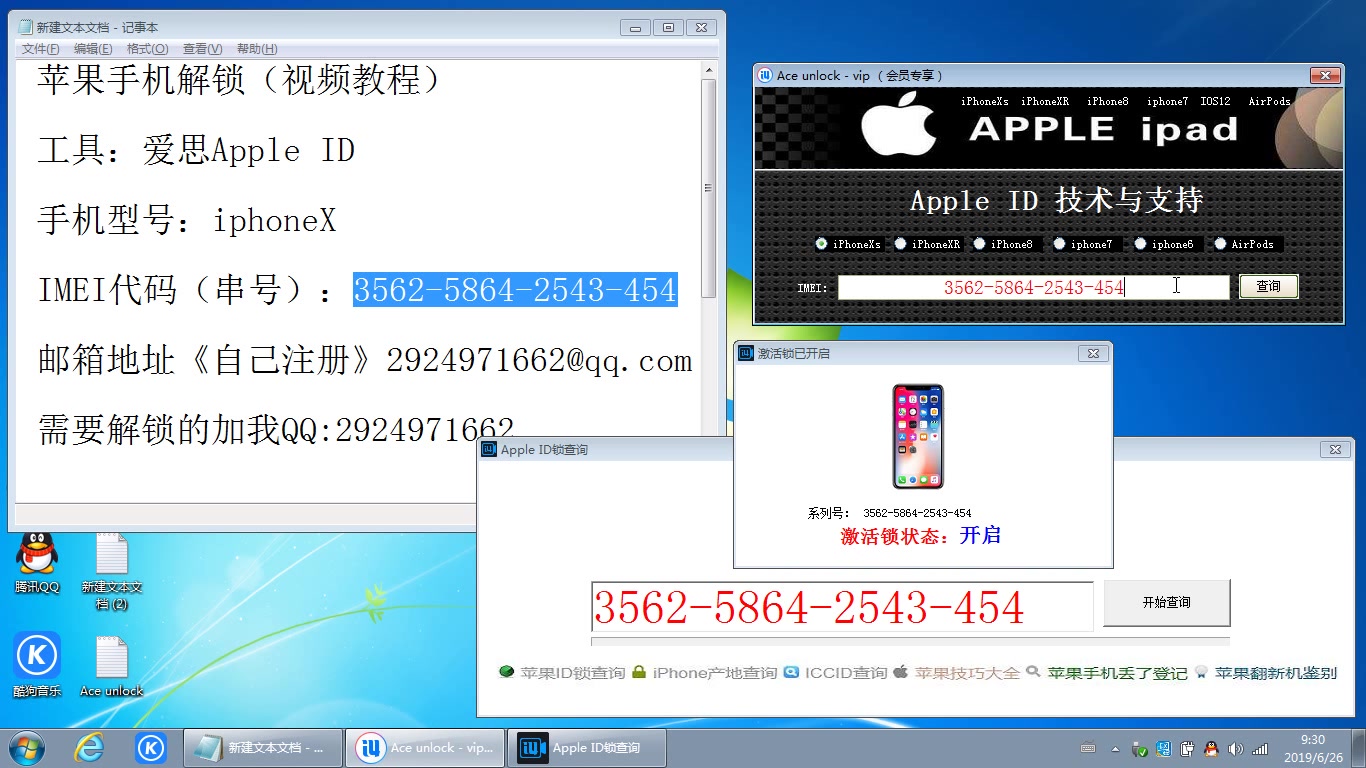Open the 编辑(E) menu in Notepad
The width and height of the screenshot is (1366, 768).
(93, 49)
